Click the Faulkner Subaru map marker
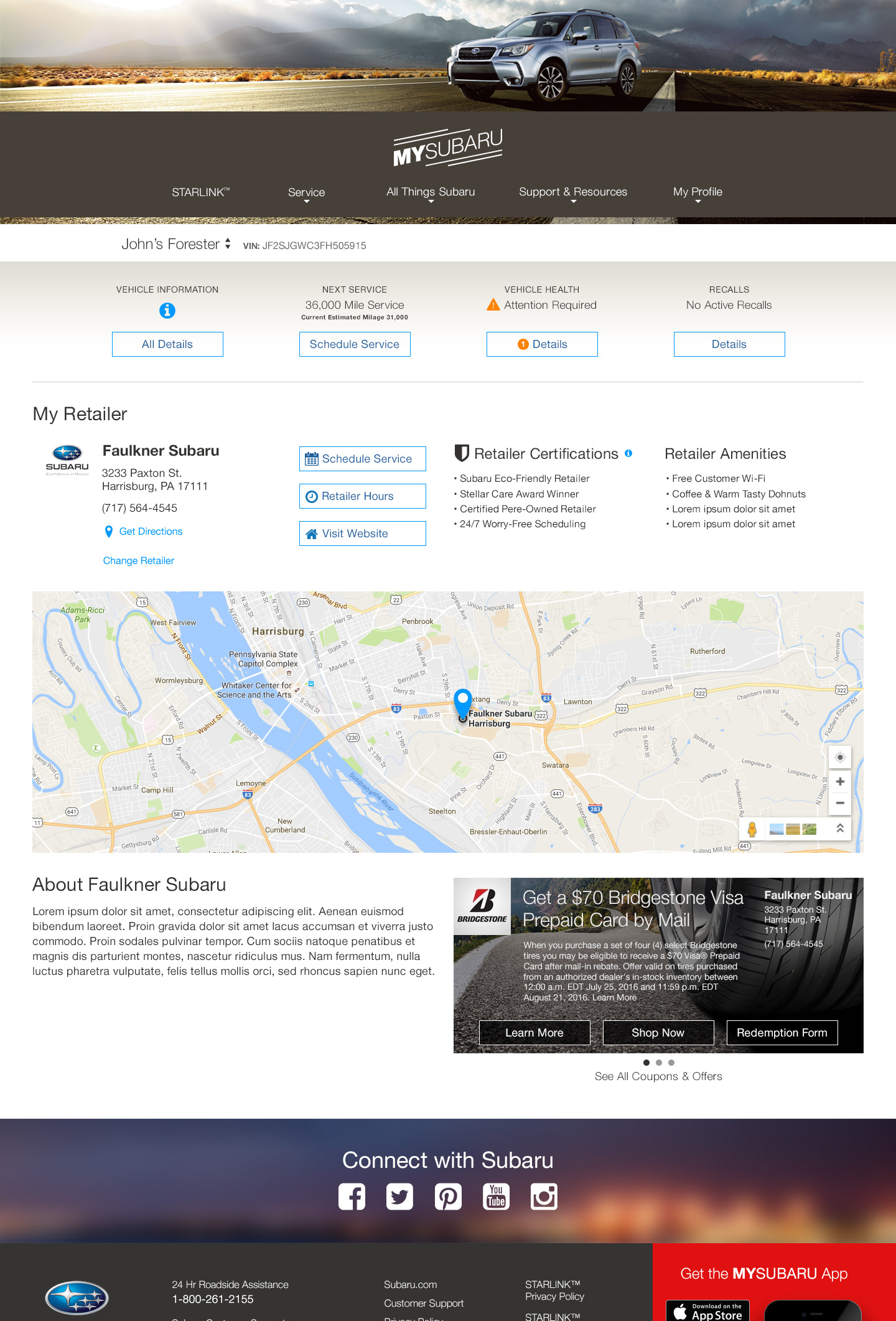The image size is (896, 1321). coord(462,705)
